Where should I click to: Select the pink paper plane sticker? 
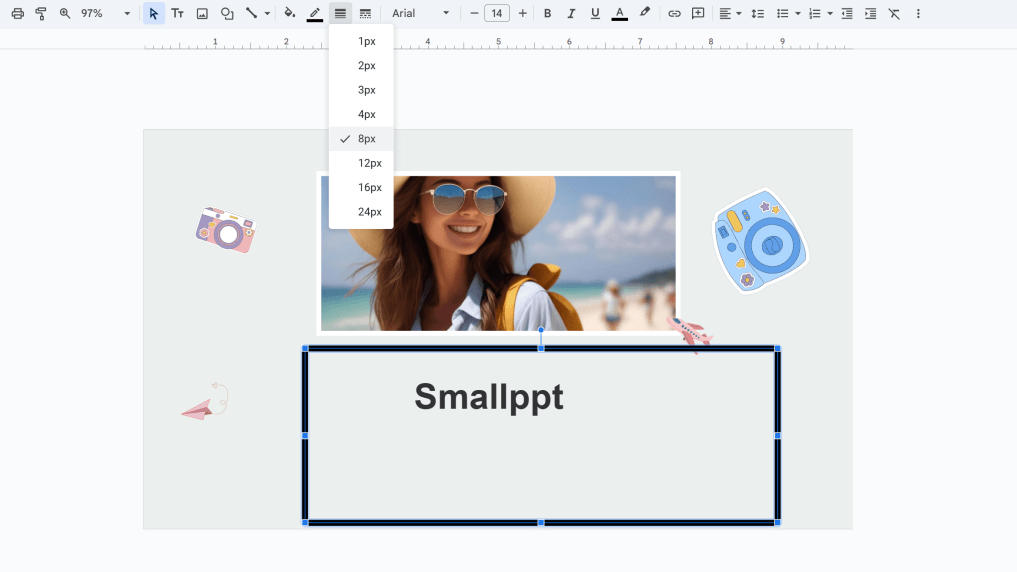[205, 401]
